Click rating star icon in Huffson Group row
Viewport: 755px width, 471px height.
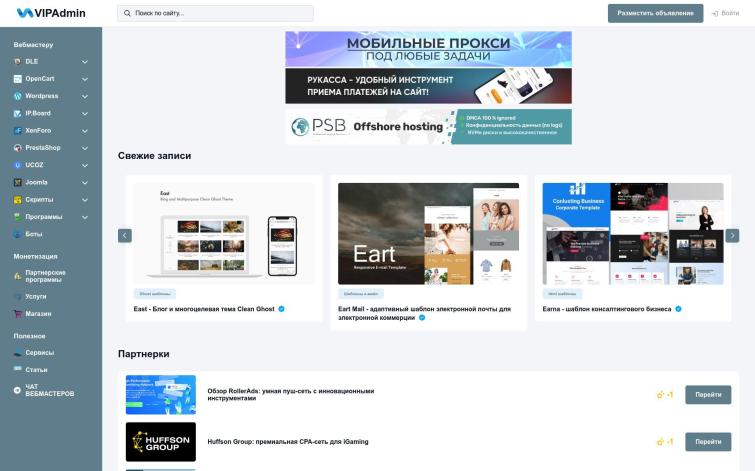click(660, 442)
